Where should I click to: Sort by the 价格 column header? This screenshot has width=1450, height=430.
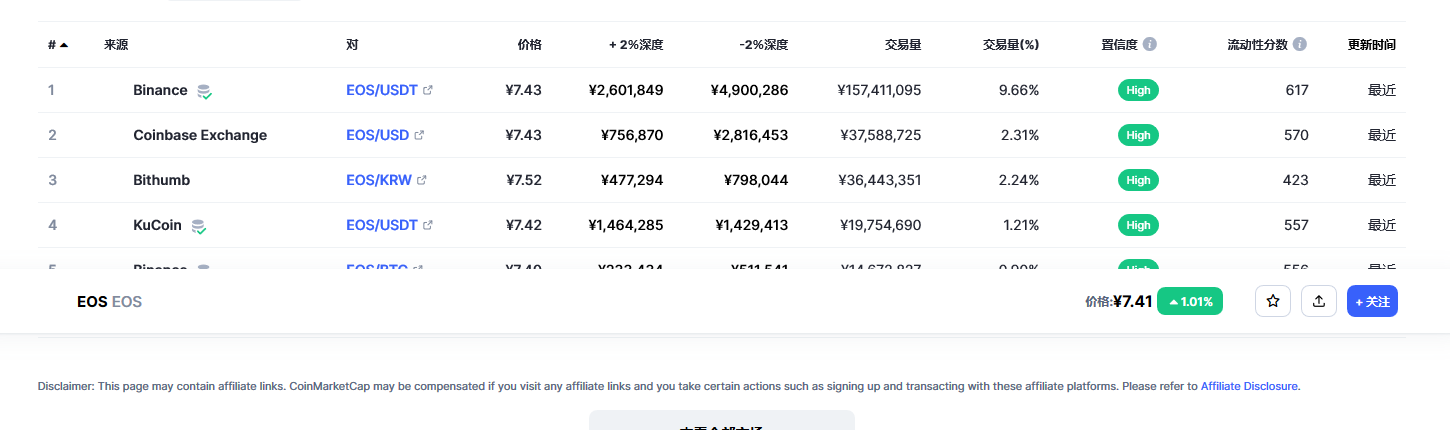click(x=529, y=45)
